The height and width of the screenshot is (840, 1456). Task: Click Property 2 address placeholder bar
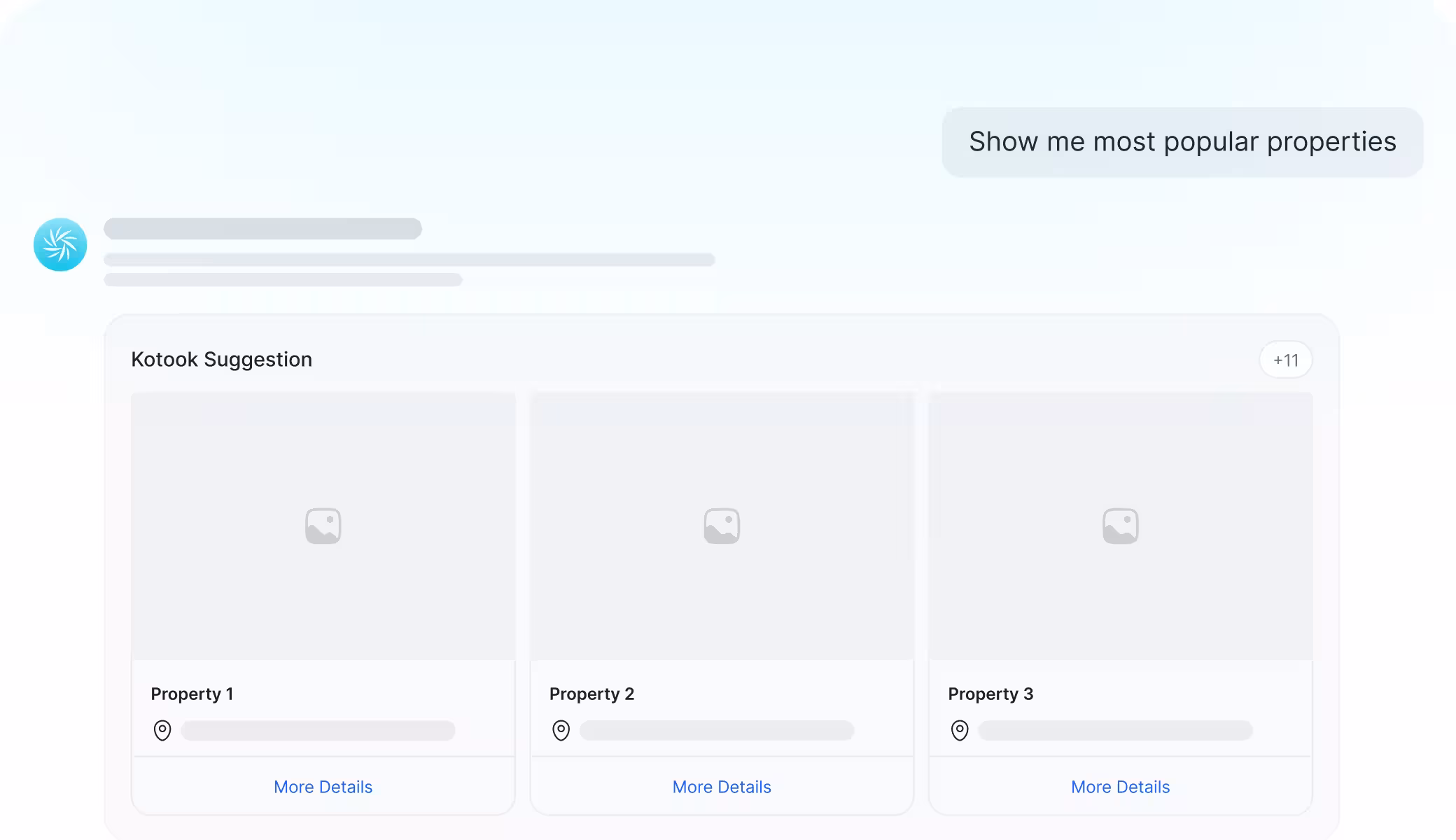click(717, 731)
